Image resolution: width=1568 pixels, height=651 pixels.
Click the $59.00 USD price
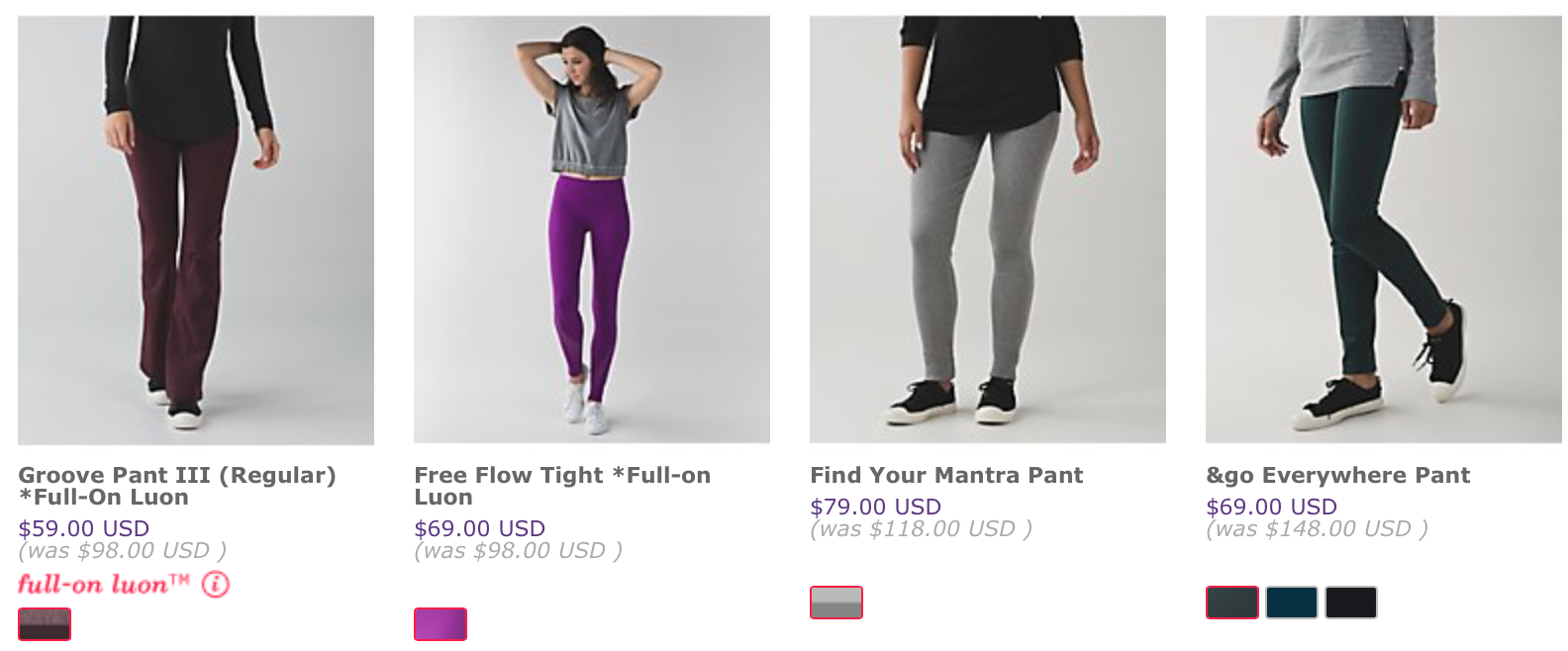coord(84,528)
